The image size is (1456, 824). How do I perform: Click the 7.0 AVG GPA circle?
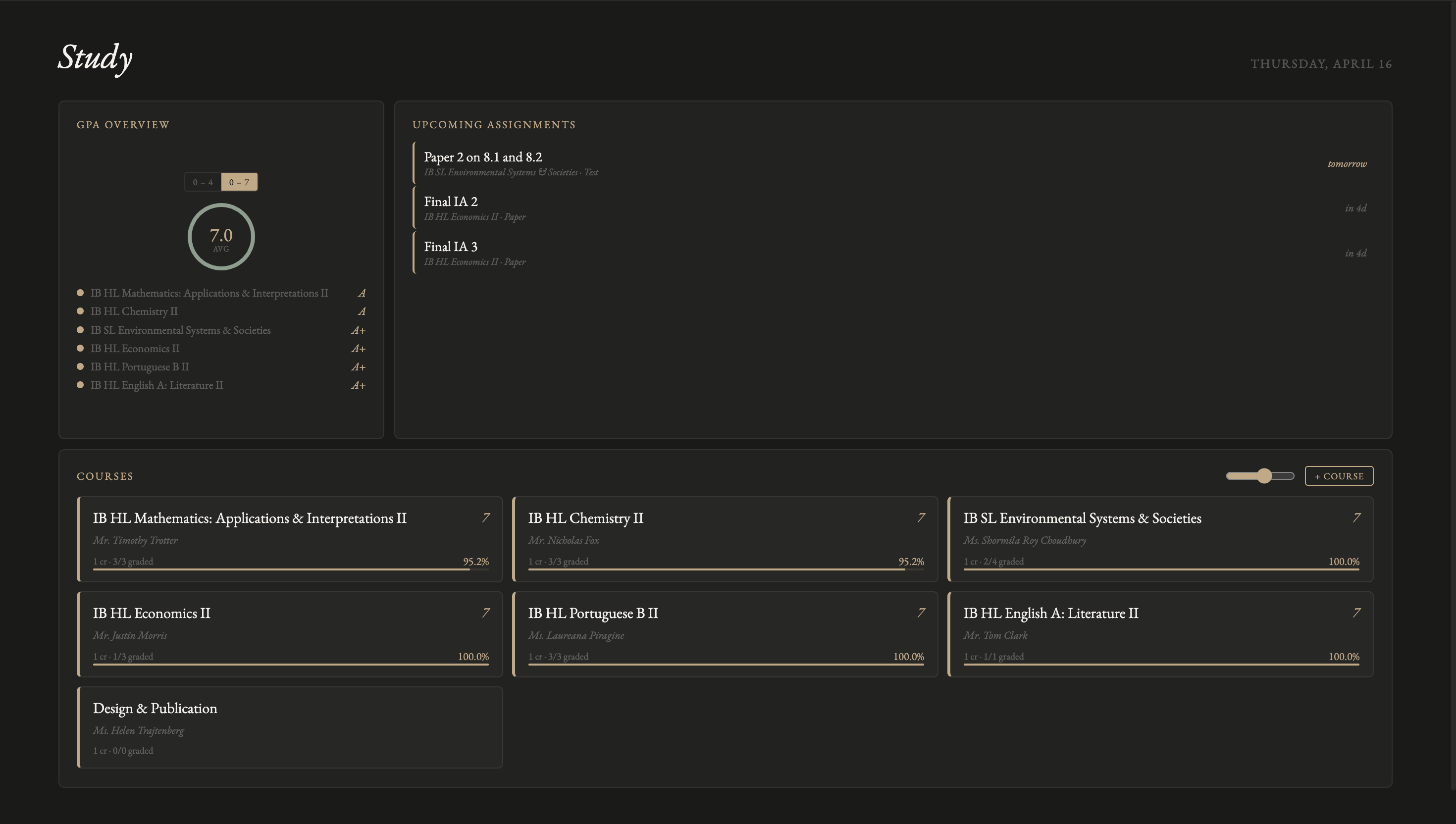221,237
